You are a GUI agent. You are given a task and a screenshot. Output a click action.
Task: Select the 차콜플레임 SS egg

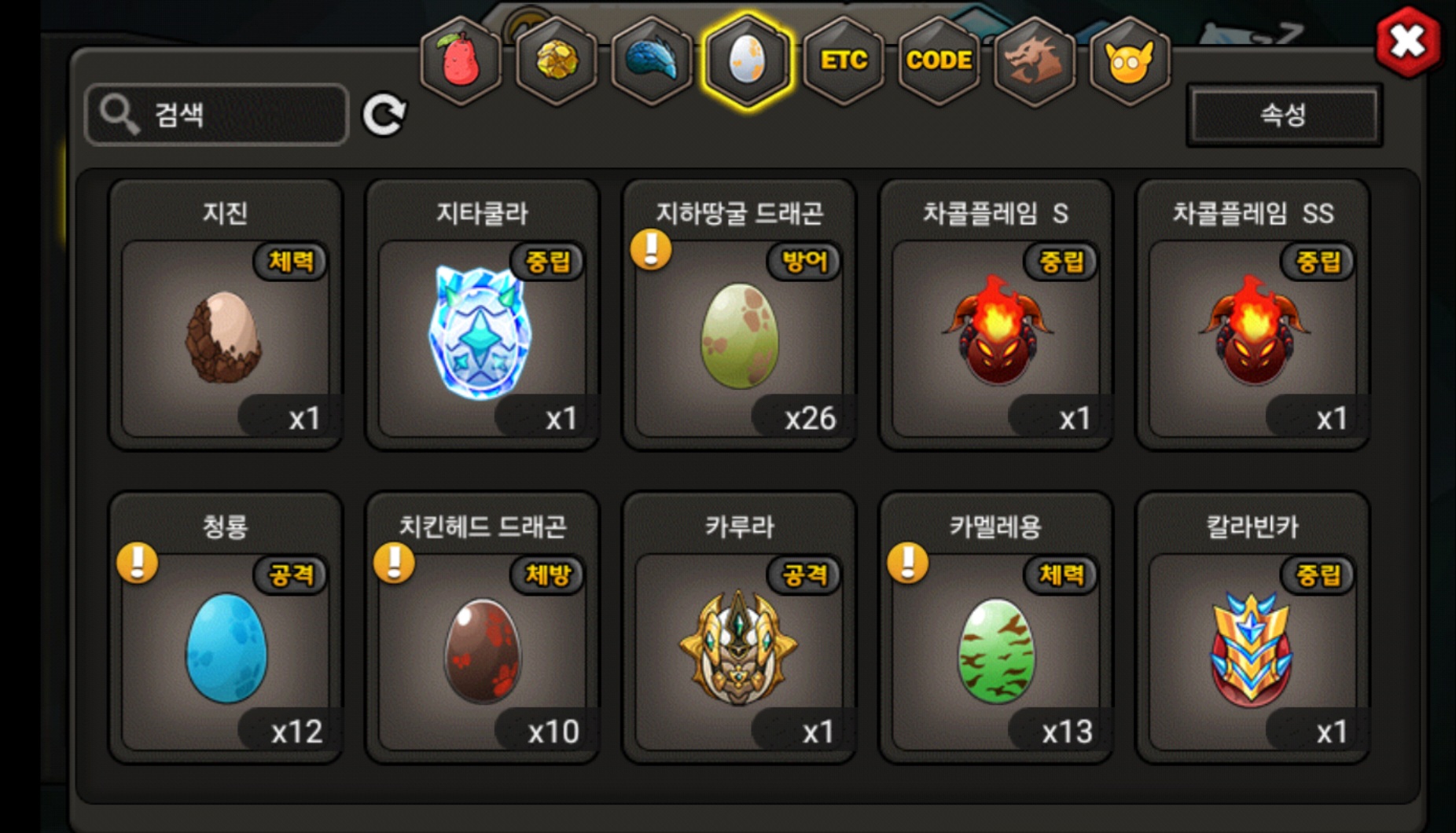coord(1253,314)
